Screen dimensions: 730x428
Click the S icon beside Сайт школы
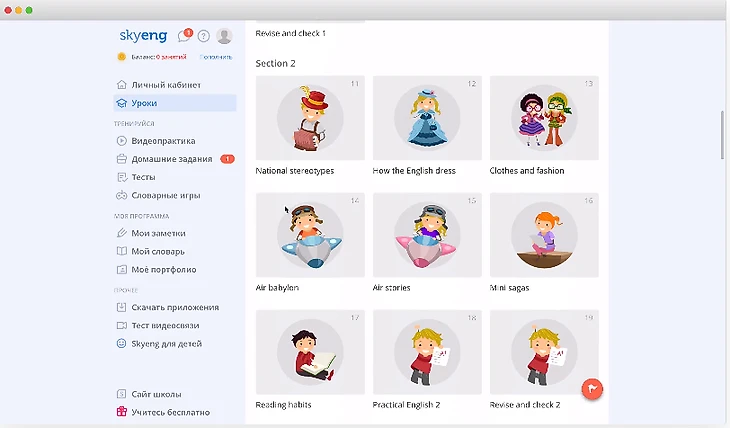click(x=122, y=394)
